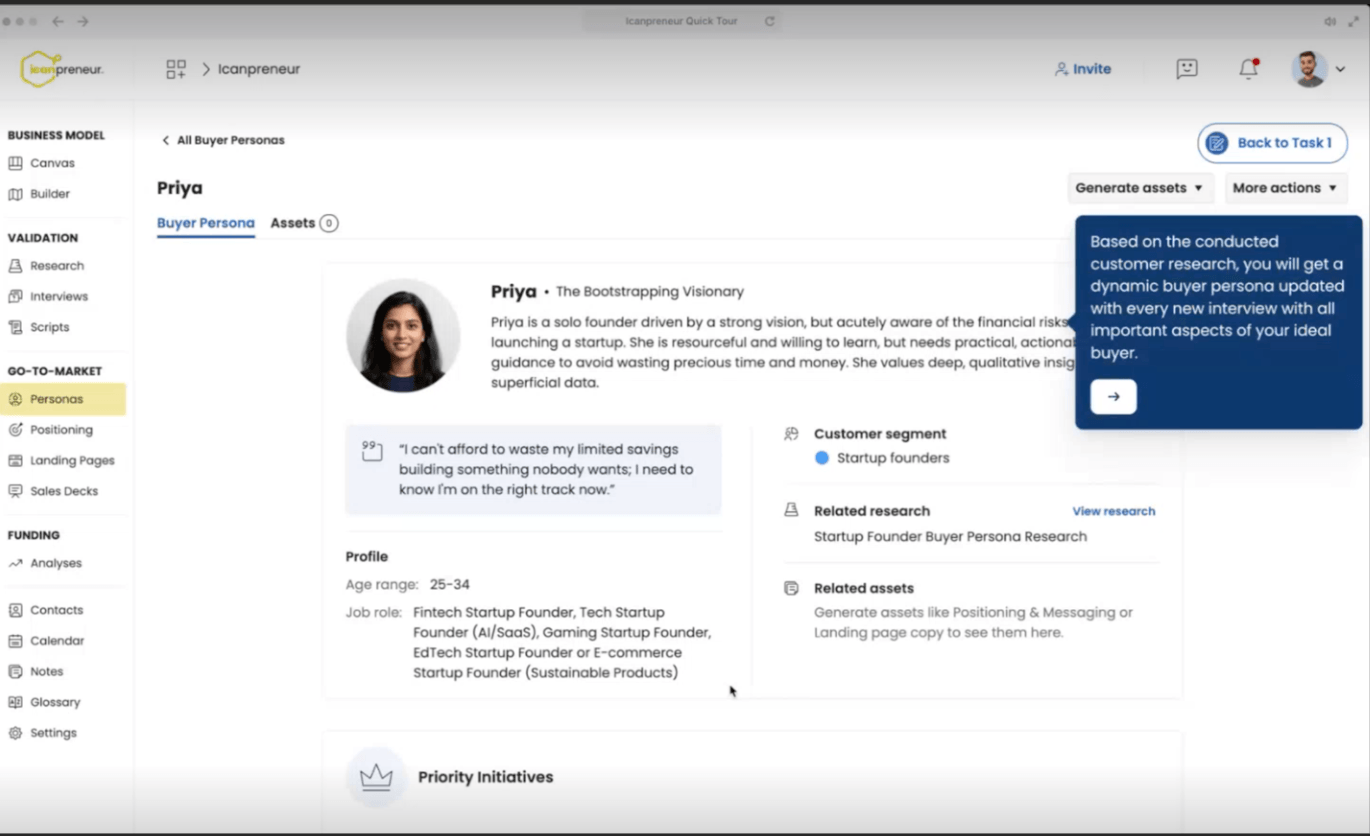The width and height of the screenshot is (1370, 836).
Task: Click the Notes sidebar icon
Action: point(15,672)
